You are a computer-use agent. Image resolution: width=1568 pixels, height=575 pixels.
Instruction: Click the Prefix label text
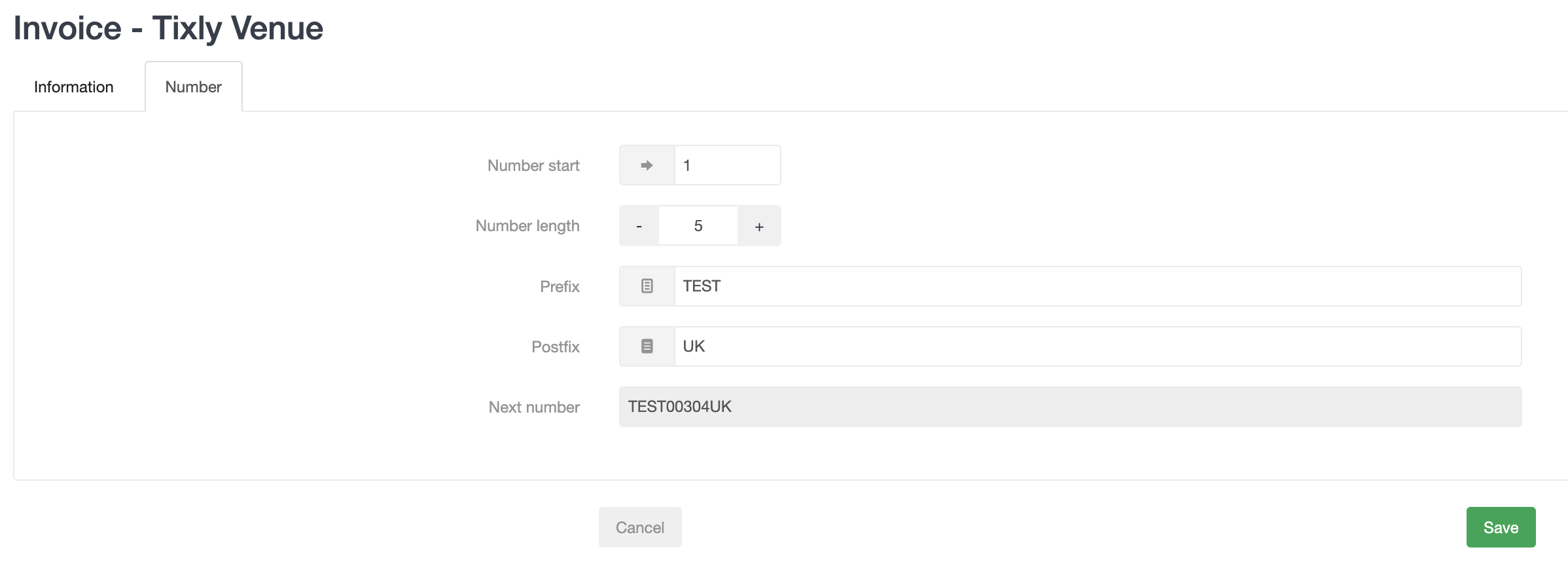coord(560,287)
